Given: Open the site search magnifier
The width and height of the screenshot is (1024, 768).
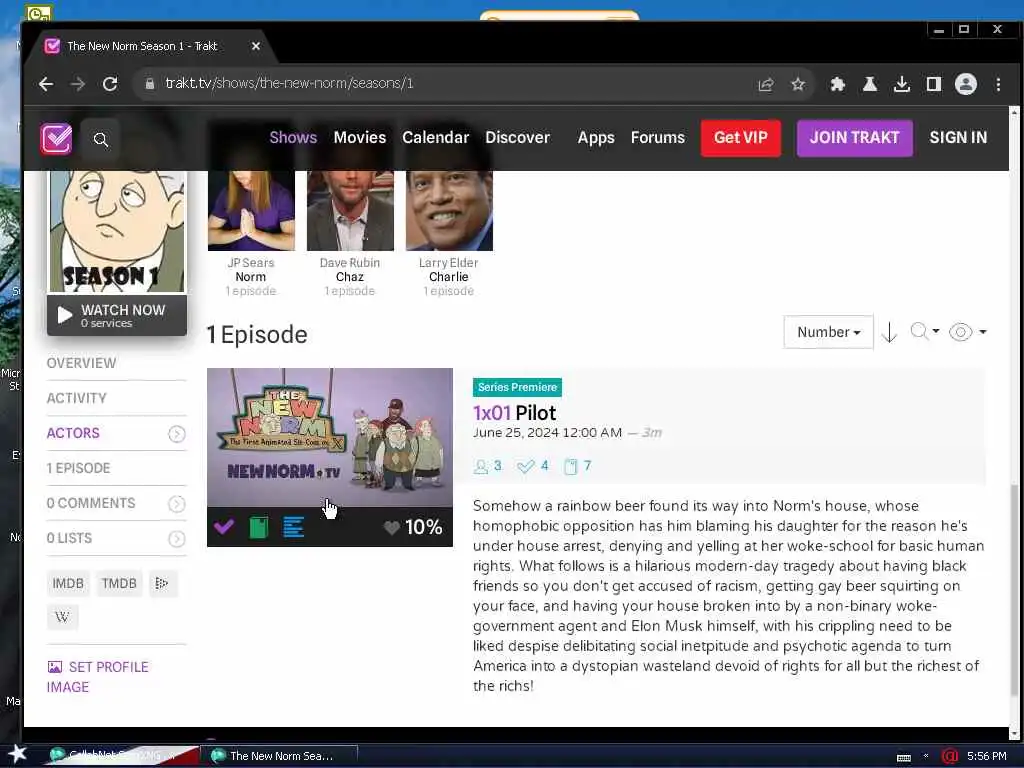Looking at the screenshot, I should [101, 139].
